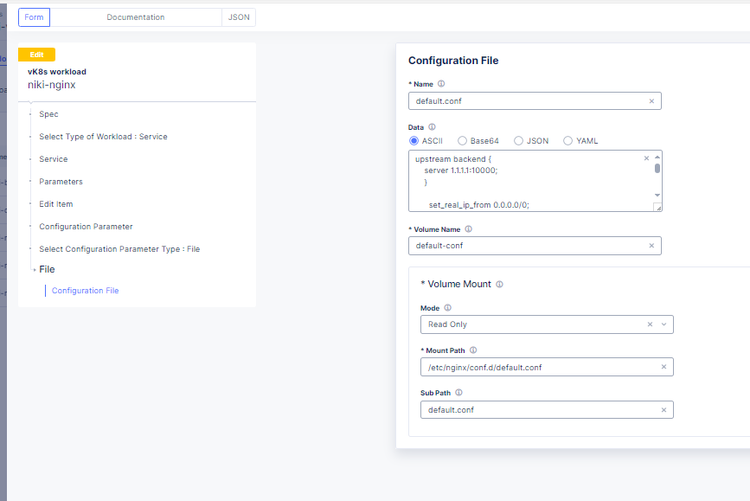
Task: Clear the Sub Path field with X
Action: click(x=664, y=410)
